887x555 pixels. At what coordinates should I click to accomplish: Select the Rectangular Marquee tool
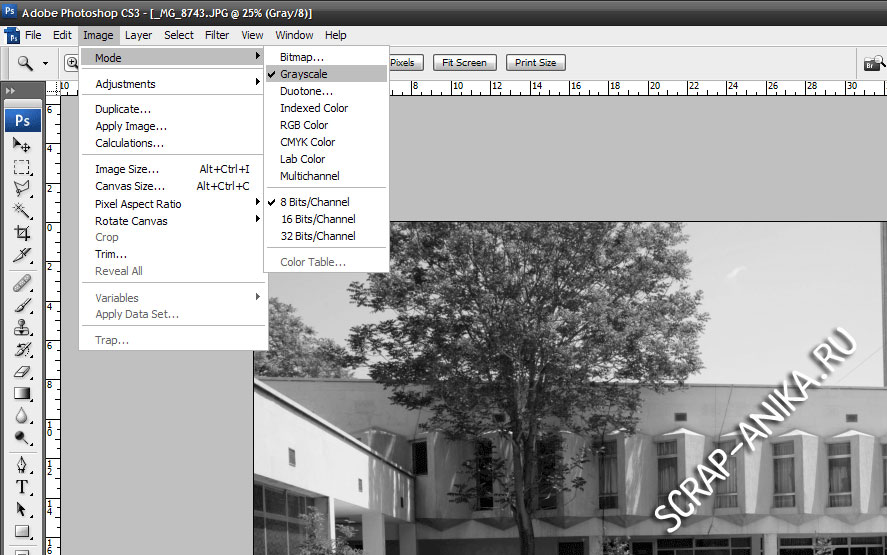(x=22, y=167)
